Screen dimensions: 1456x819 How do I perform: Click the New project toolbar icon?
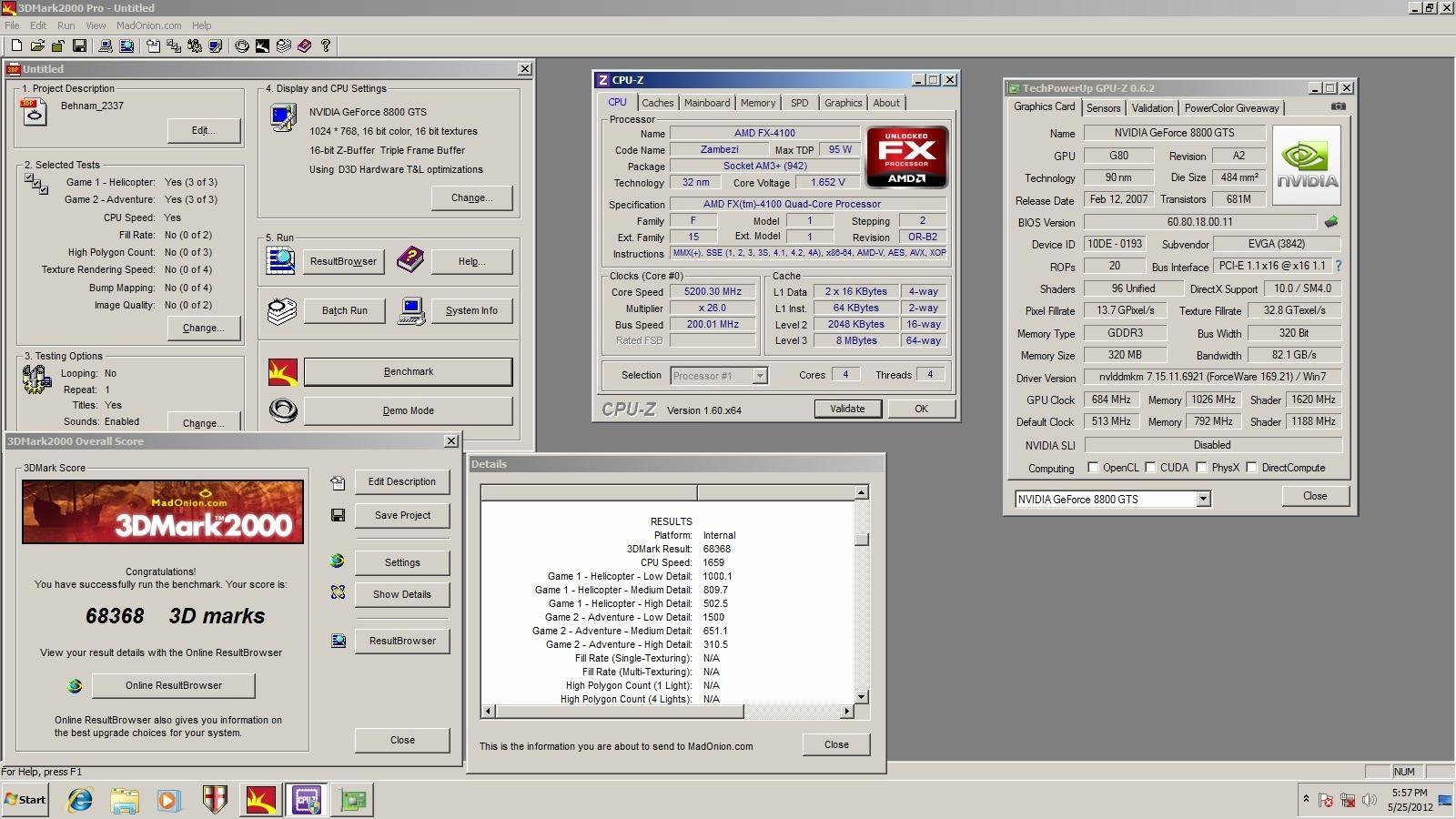tap(16, 45)
